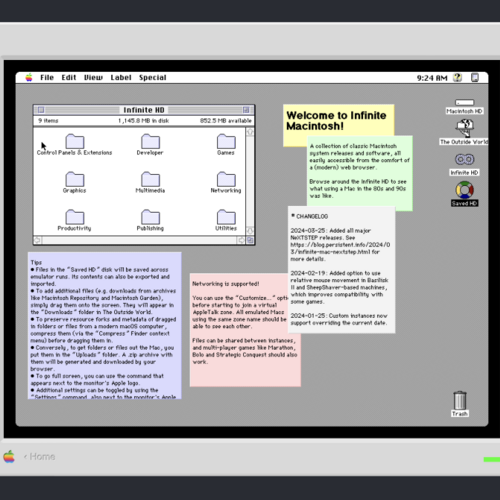500x500 pixels.
Task: Open the Special menu
Action: point(153,78)
